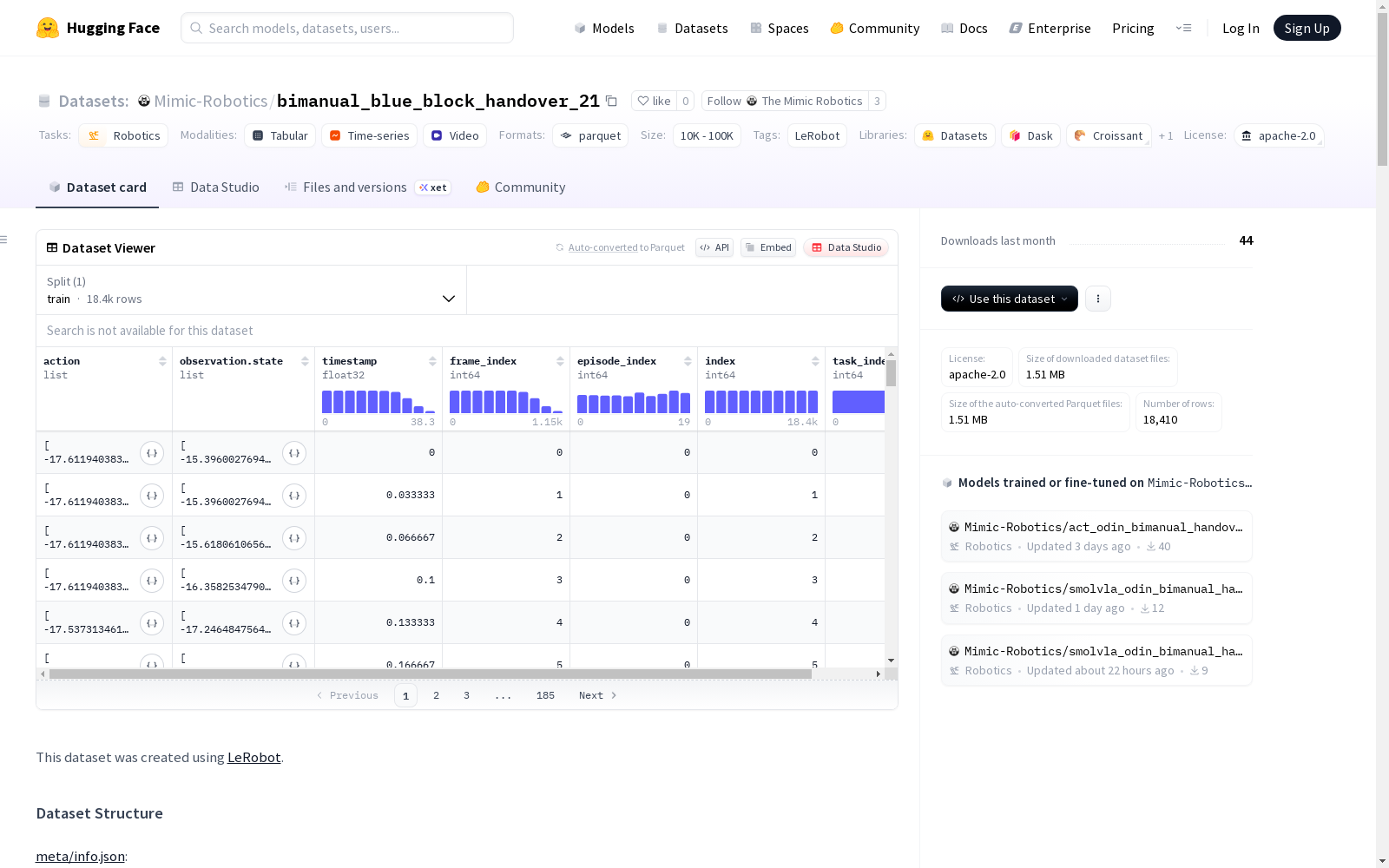Viewport: 1389px width, 868px height.
Task: Click the Hugging Face logo icon
Action: tap(48, 28)
